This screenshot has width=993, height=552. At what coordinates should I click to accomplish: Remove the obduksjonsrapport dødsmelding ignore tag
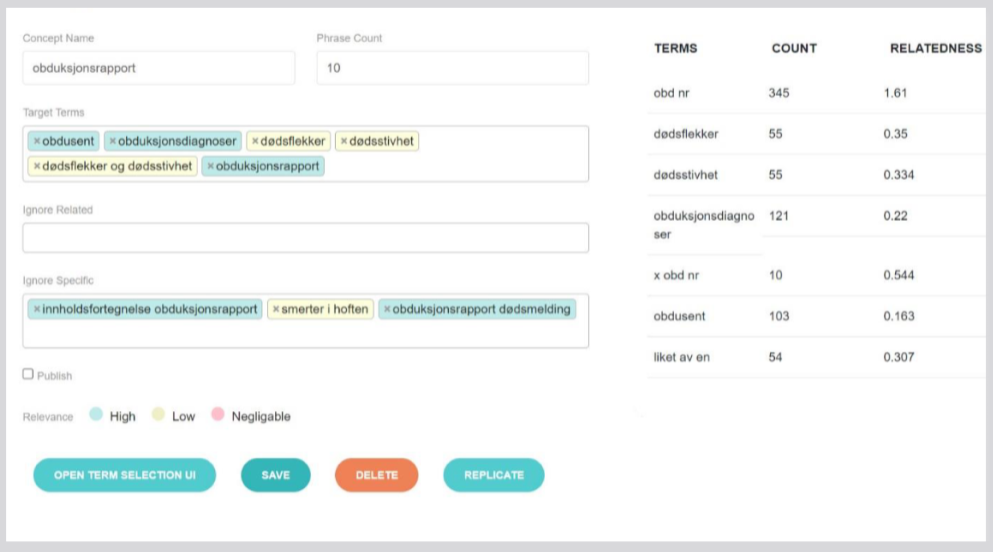(387, 309)
